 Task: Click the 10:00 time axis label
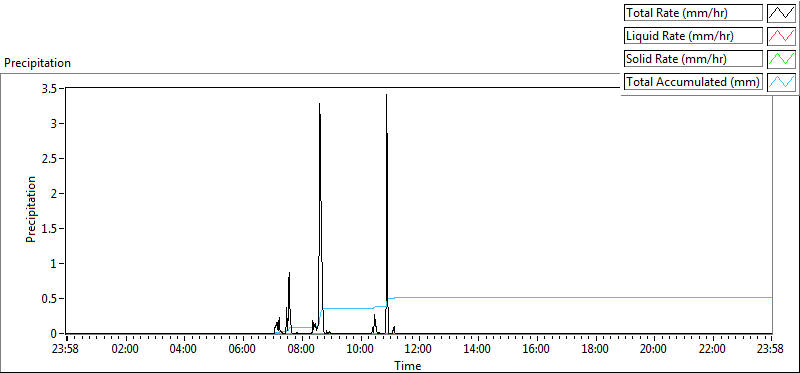(x=361, y=349)
